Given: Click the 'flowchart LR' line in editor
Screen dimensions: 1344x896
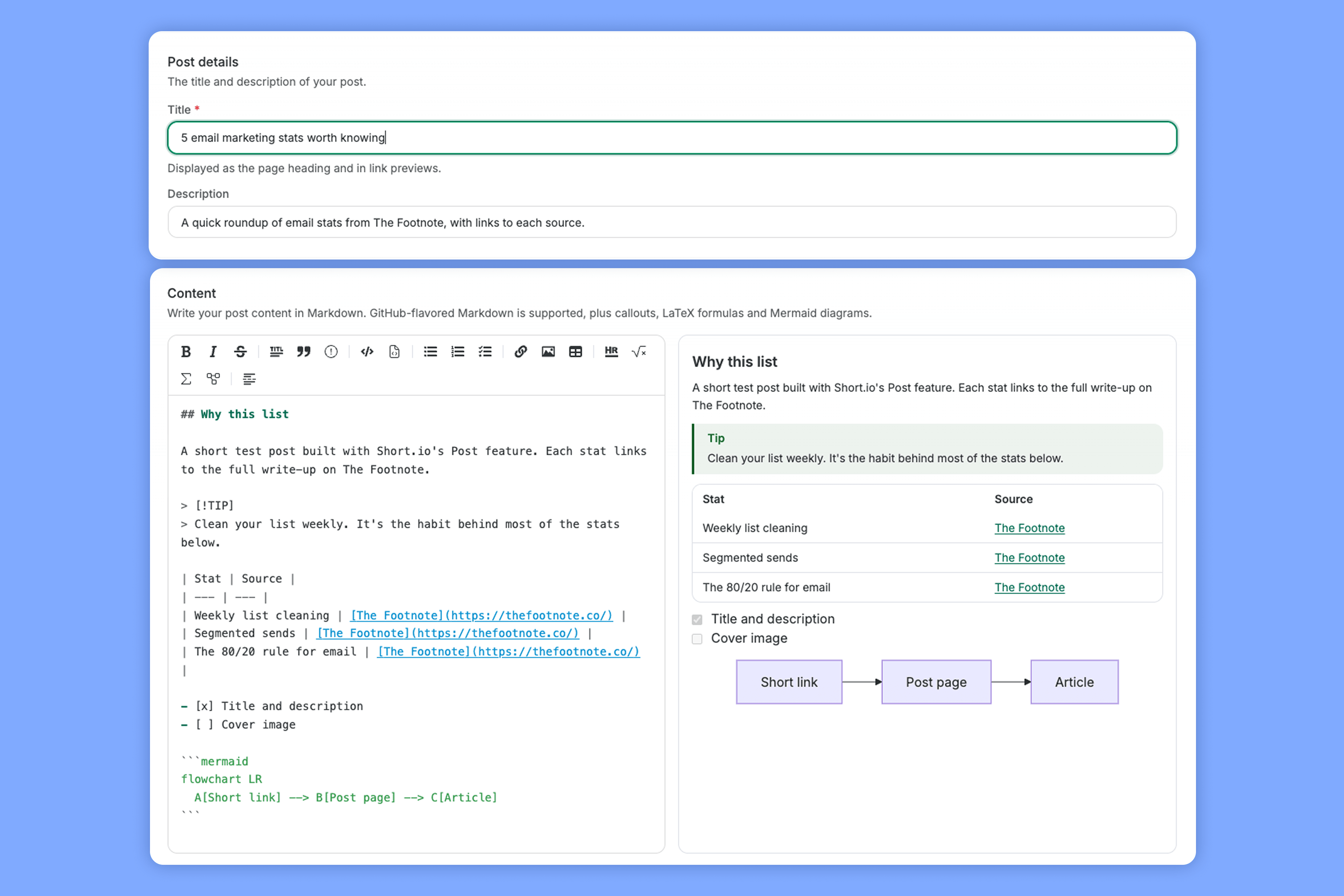Looking at the screenshot, I should (x=222, y=780).
